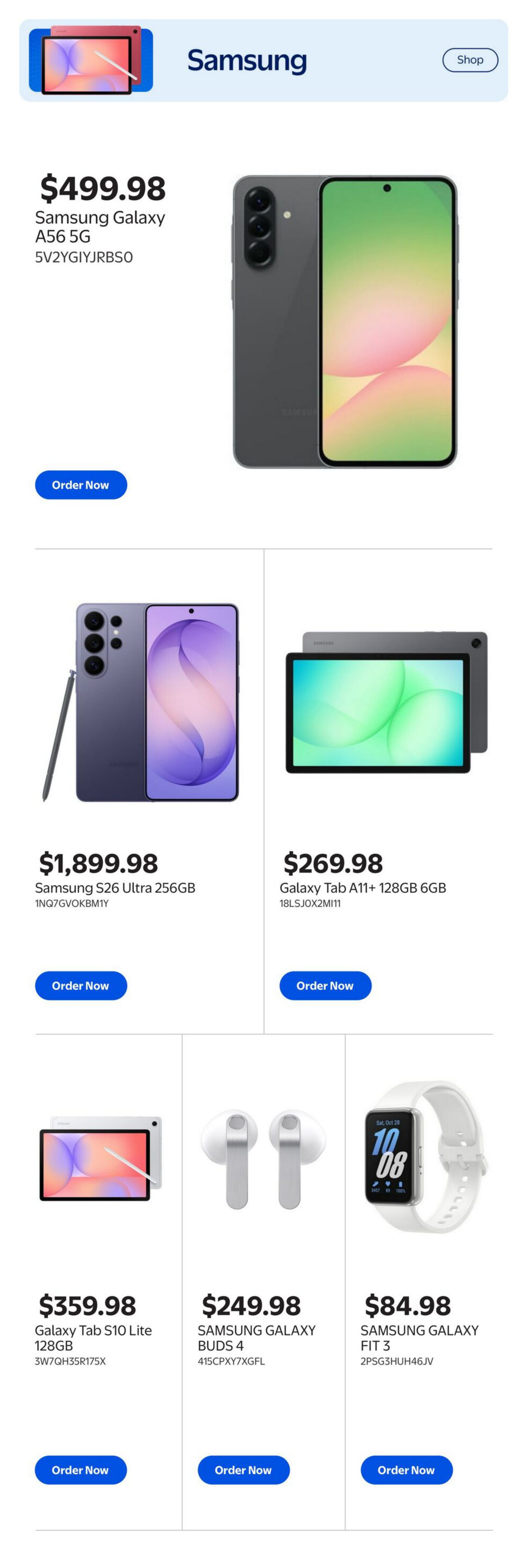Order the Samsung Galaxy Buds 4

point(243,1470)
